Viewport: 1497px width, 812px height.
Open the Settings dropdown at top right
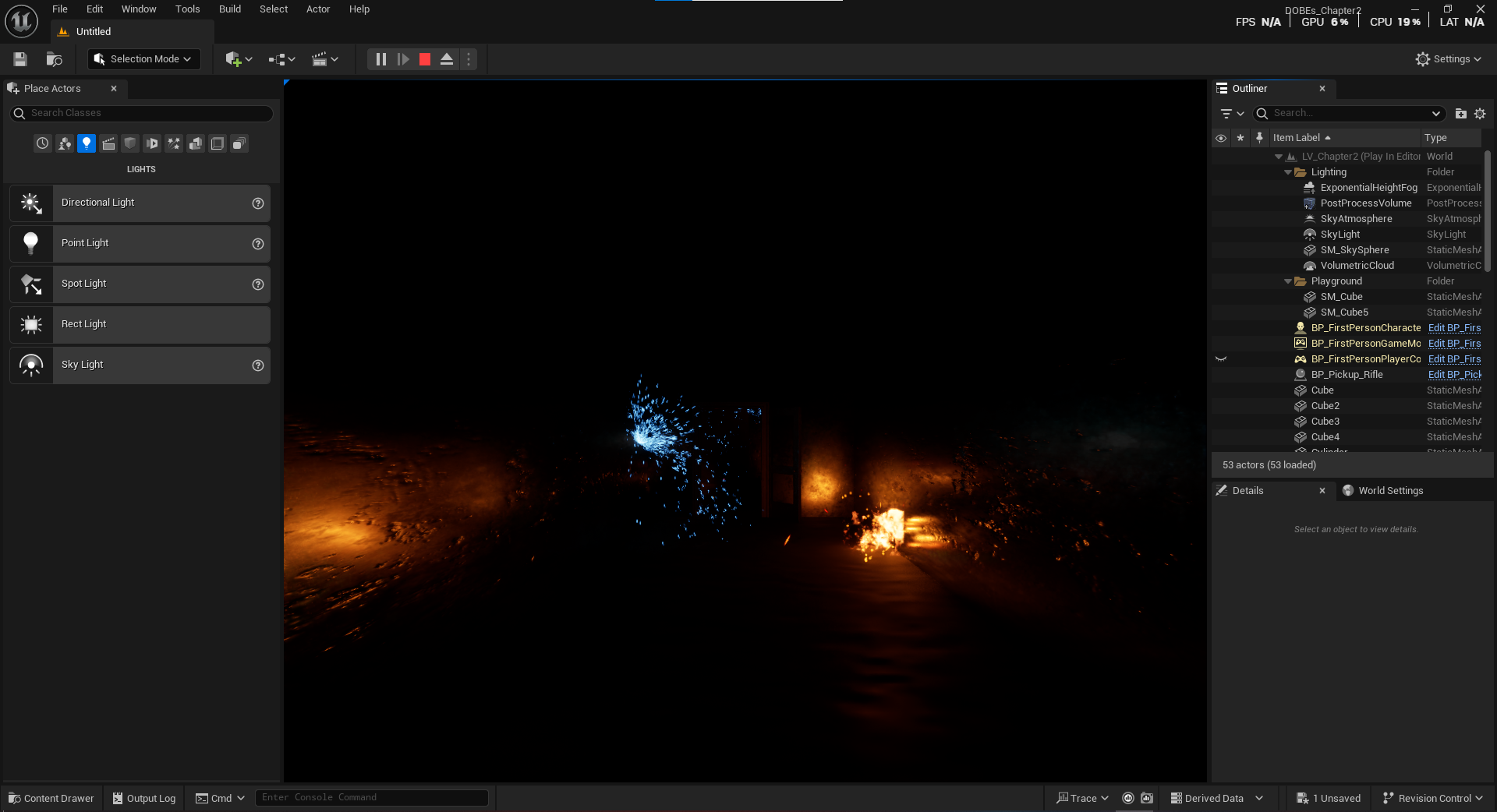pos(1449,59)
